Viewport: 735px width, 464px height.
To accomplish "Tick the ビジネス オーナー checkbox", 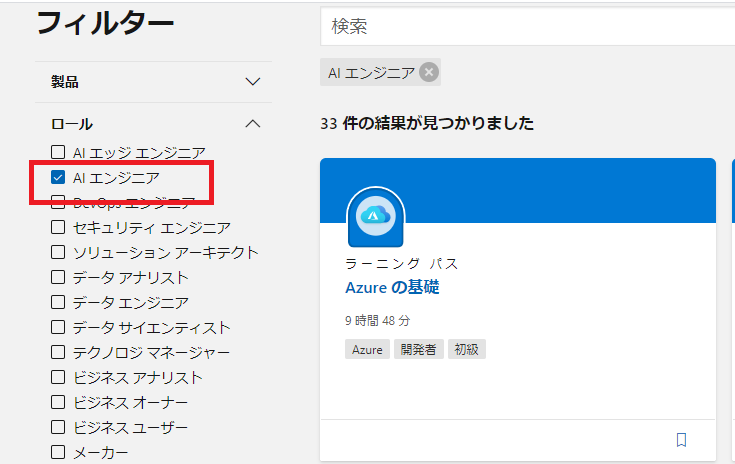I will 58,402.
